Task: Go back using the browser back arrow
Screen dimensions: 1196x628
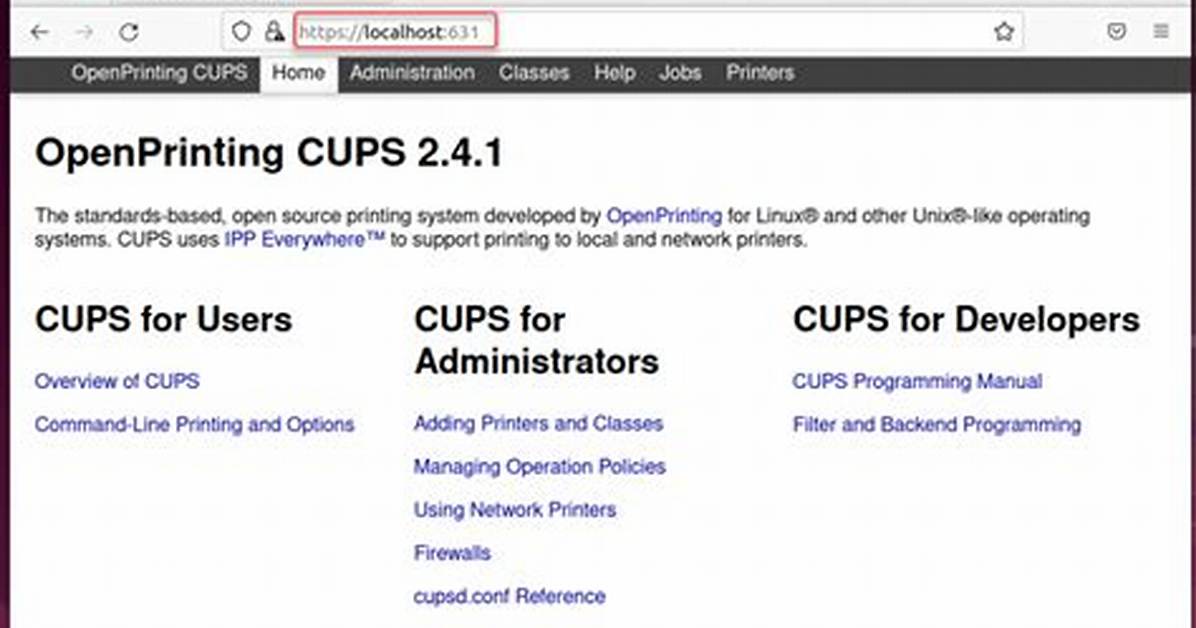Action: [40, 32]
